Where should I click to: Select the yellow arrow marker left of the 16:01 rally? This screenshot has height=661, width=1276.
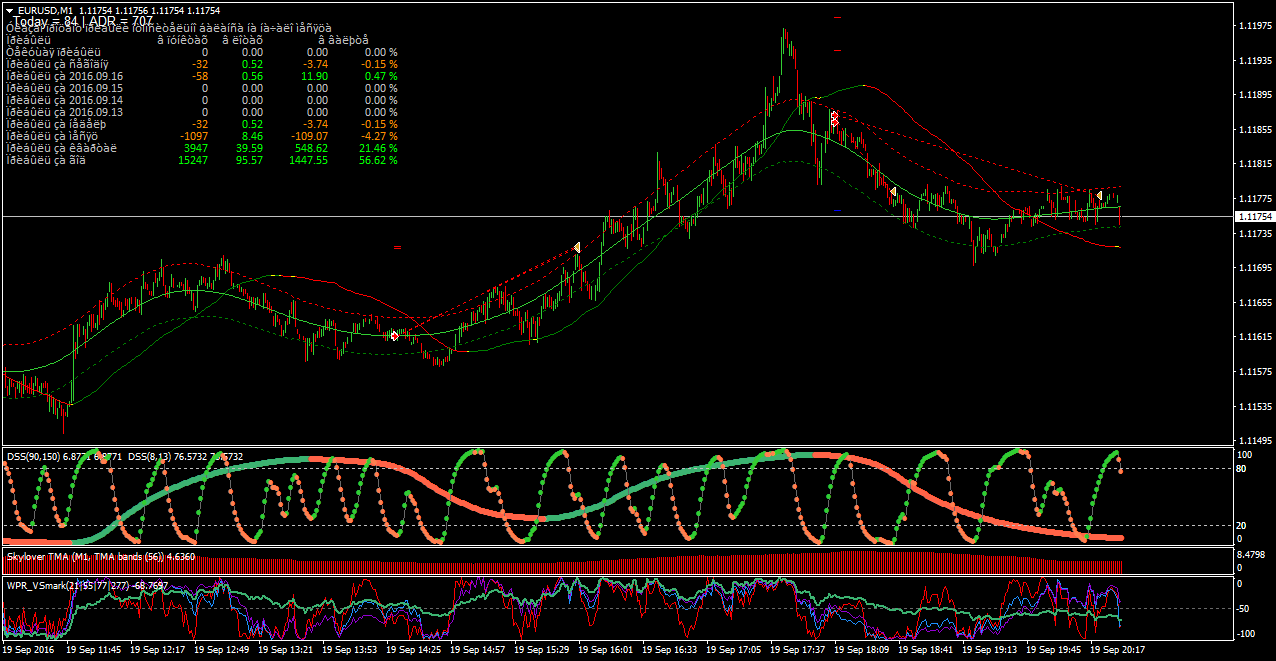[x=577, y=247]
